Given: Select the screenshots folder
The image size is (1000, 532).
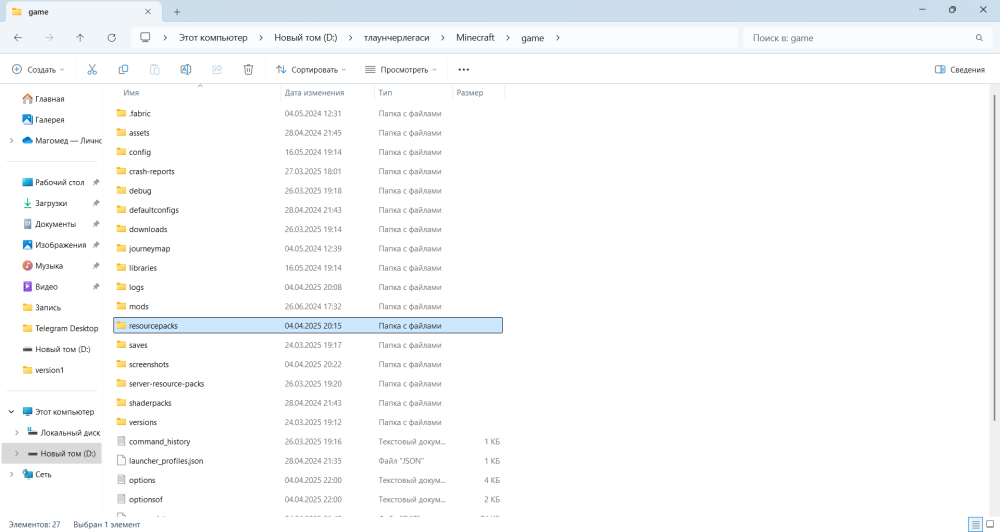Looking at the screenshot, I should point(308,364).
